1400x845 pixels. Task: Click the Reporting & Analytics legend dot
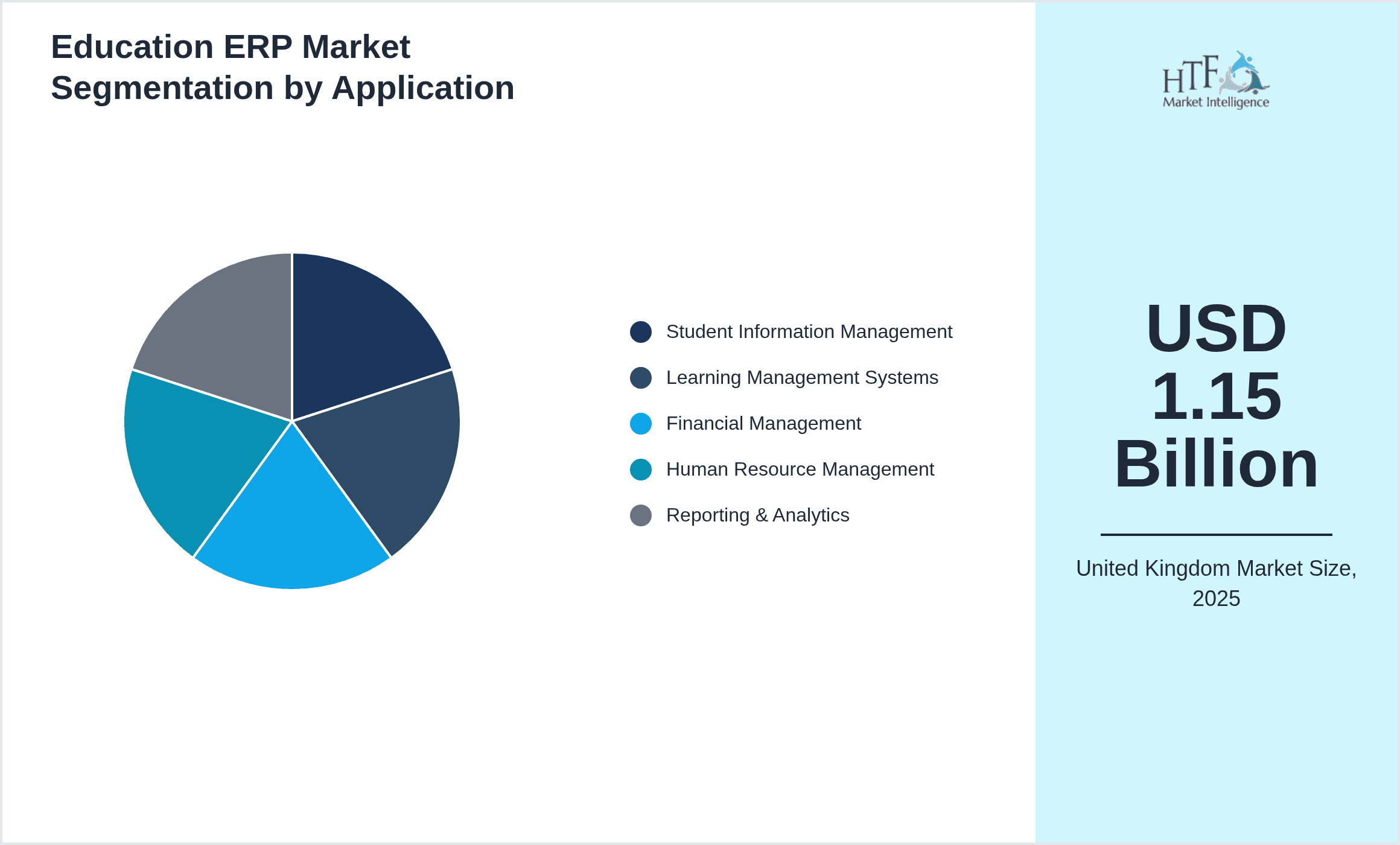pyautogui.click(x=640, y=515)
